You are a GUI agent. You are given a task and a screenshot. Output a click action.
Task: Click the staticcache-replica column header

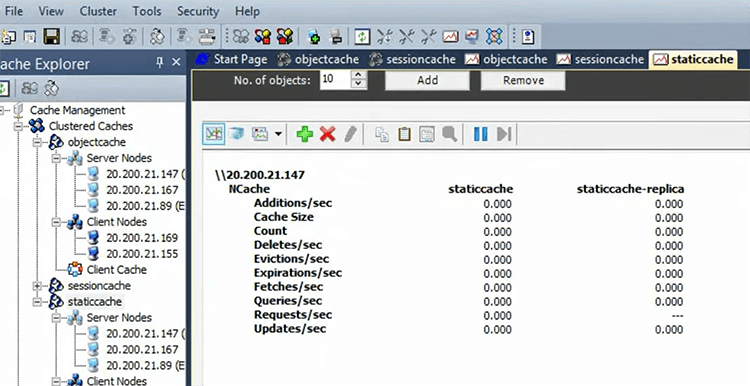[630, 189]
